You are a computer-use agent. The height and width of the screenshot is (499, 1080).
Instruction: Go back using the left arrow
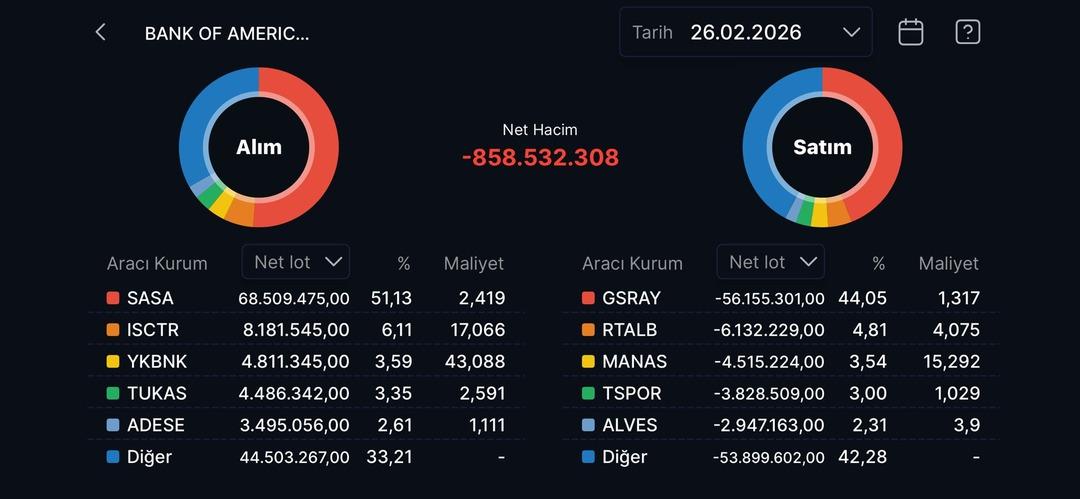100,32
